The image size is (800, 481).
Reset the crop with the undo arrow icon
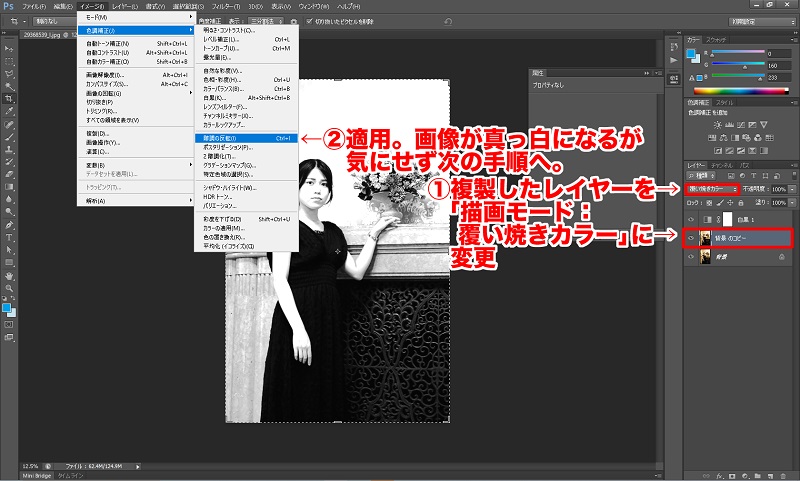point(447,21)
